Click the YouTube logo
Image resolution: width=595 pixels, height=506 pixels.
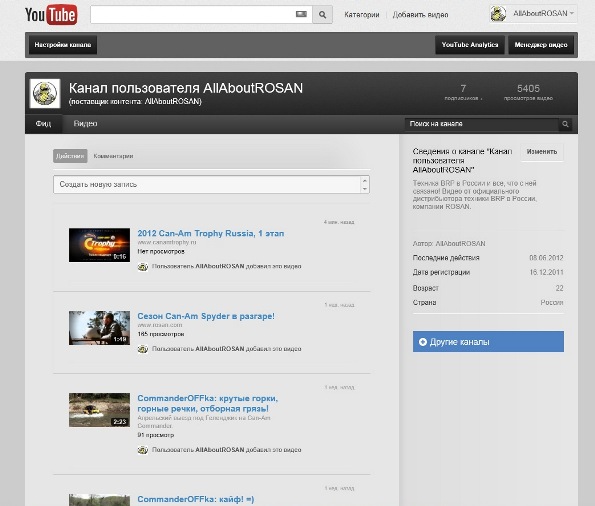[51, 14]
